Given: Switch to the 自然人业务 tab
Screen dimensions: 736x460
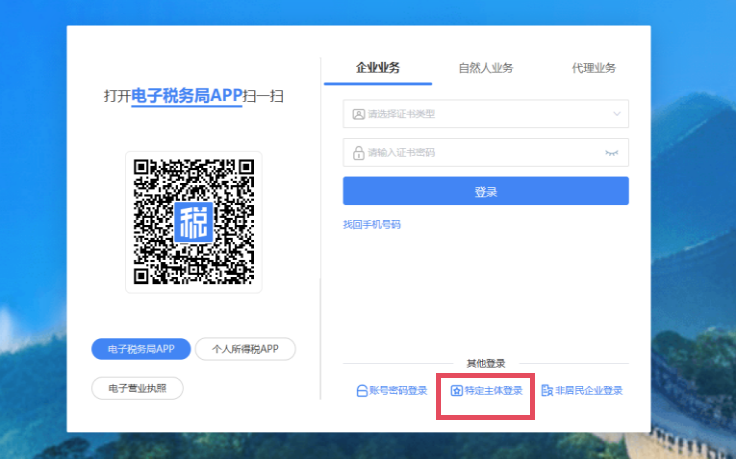Looking at the screenshot, I should pyautogui.click(x=485, y=68).
